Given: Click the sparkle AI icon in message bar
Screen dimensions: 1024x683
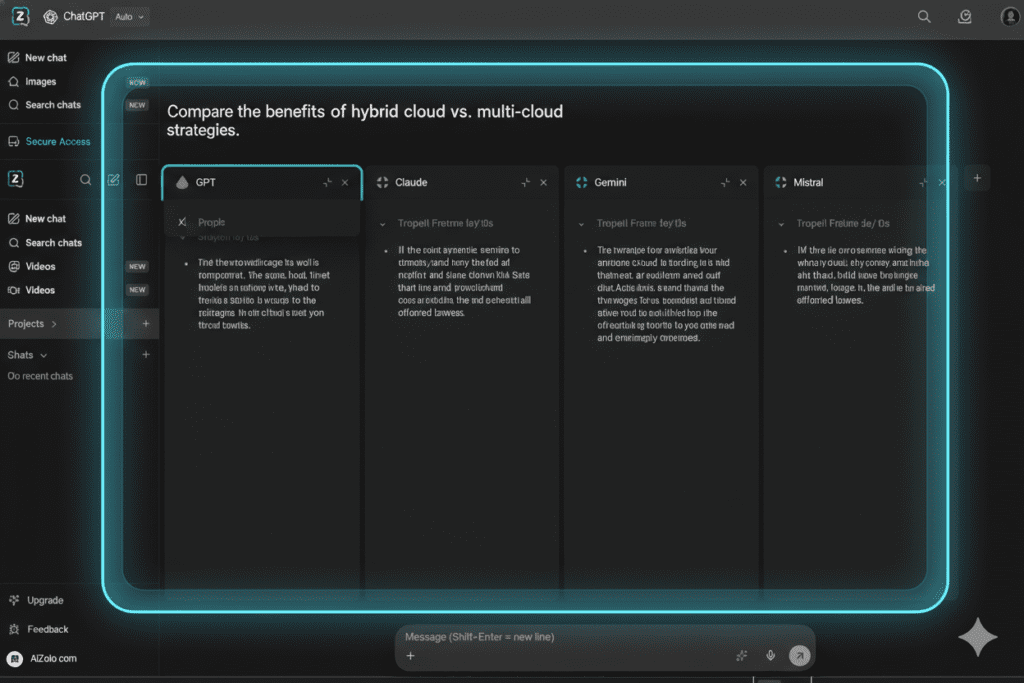Looking at the screenshot, I should coord(741,655).
